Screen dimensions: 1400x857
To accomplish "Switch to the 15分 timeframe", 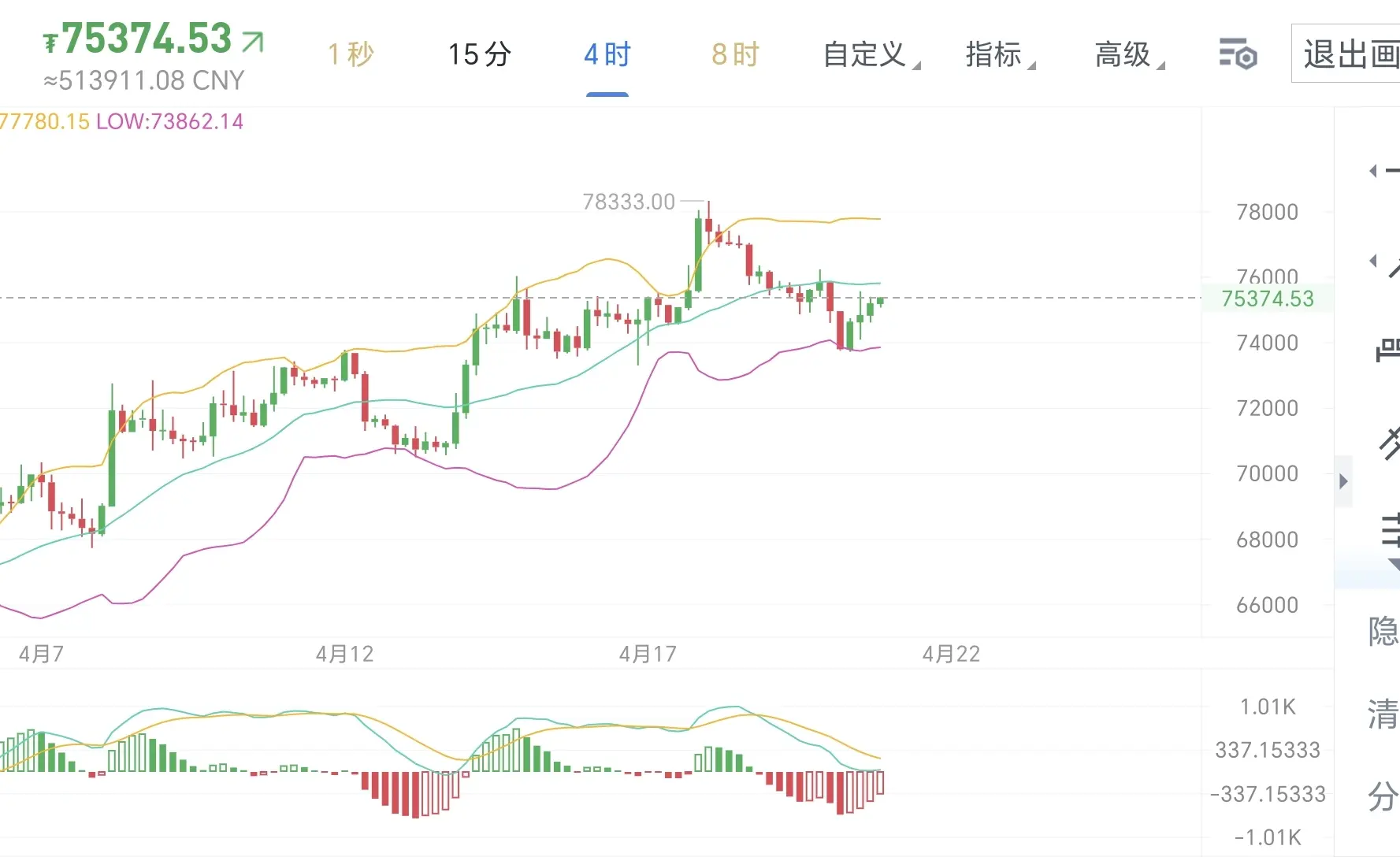I will (x=479, y=55).
